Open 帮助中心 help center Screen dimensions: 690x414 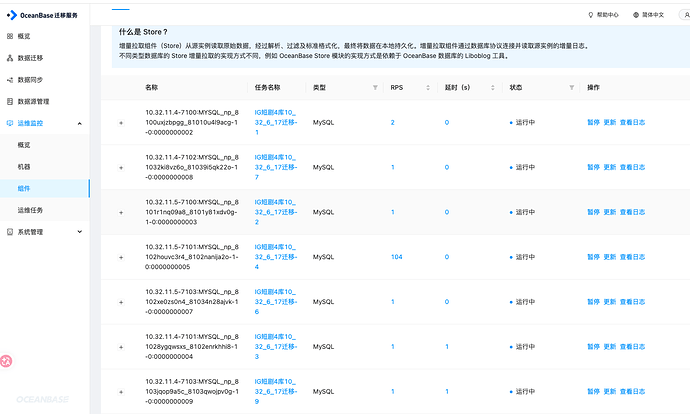607,15
